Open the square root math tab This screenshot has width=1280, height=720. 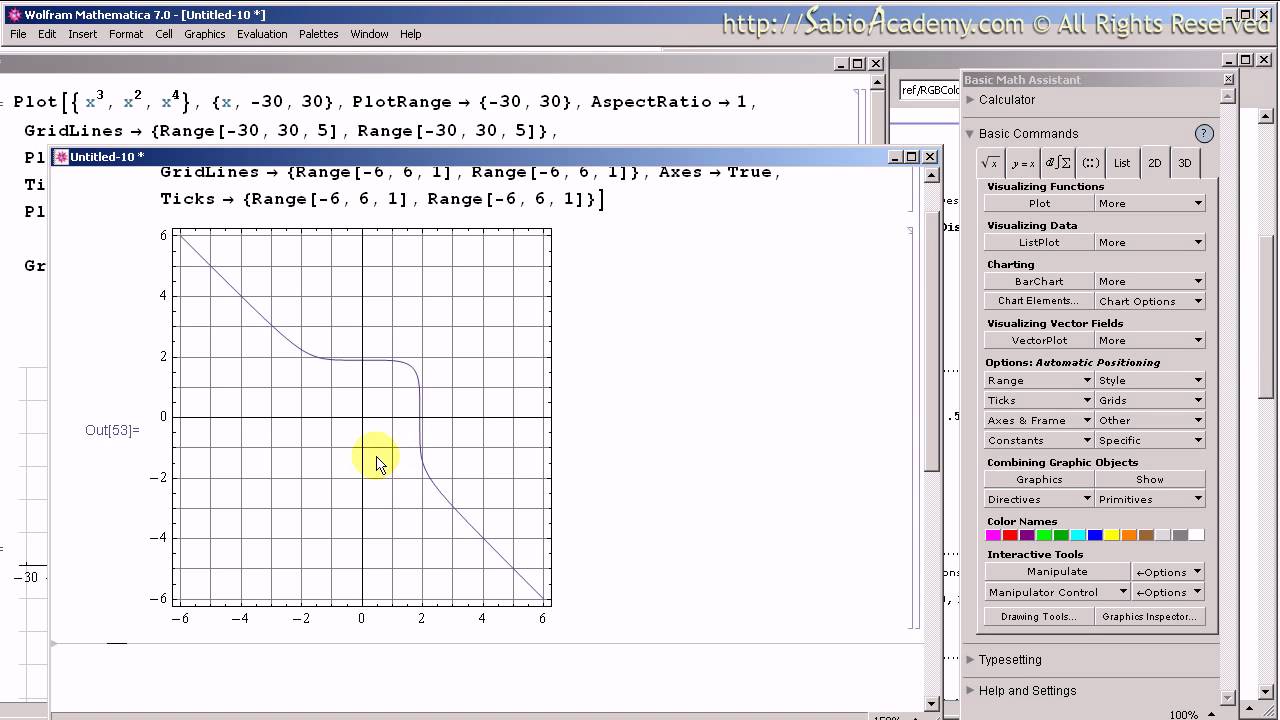pos(990,163)
